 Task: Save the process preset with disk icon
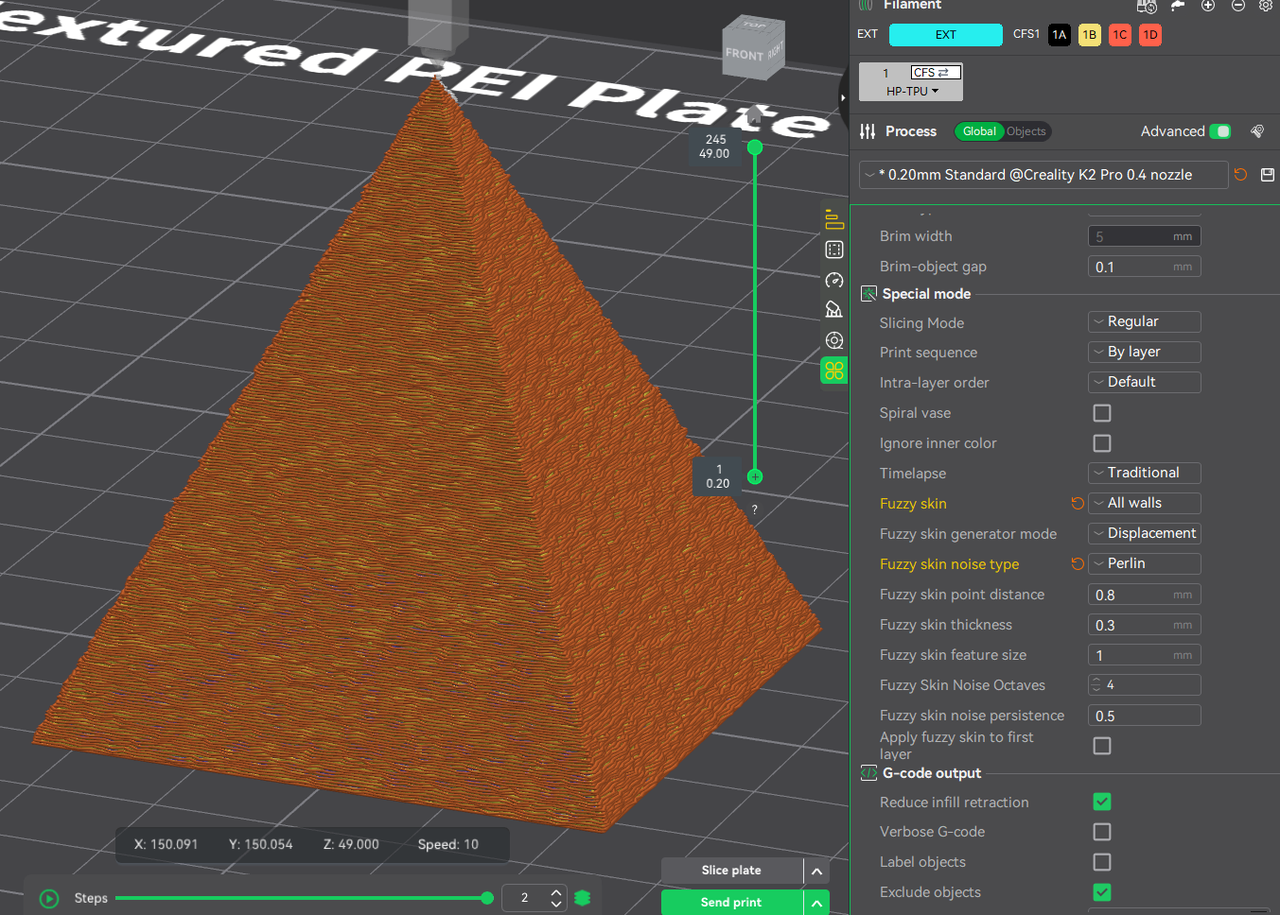[1267, 175]
